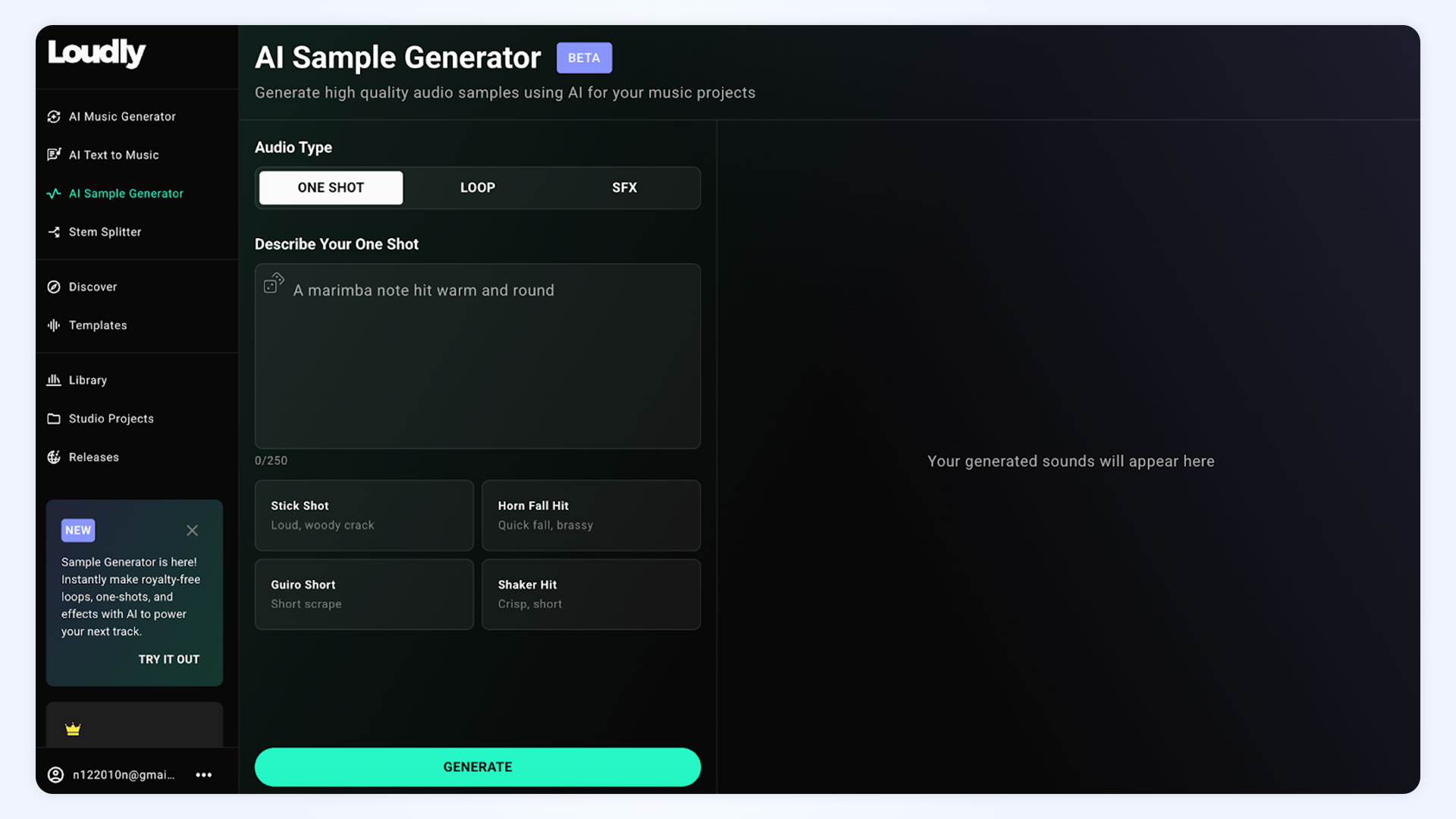This screenshot has height=819, width=1456.
Task: Click the Discover compass icon
Action: click(54, 287)
